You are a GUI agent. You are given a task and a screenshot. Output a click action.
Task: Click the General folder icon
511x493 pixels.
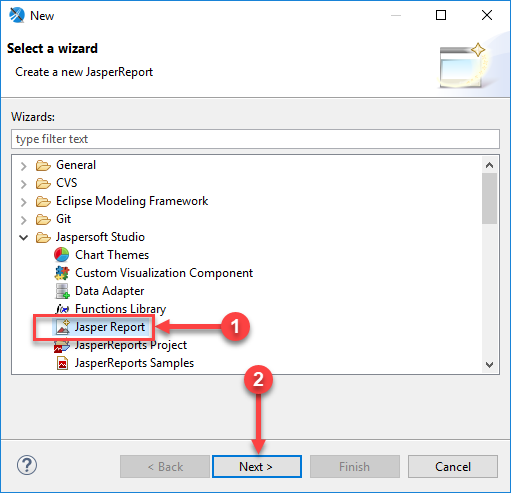tap(43, 165)
